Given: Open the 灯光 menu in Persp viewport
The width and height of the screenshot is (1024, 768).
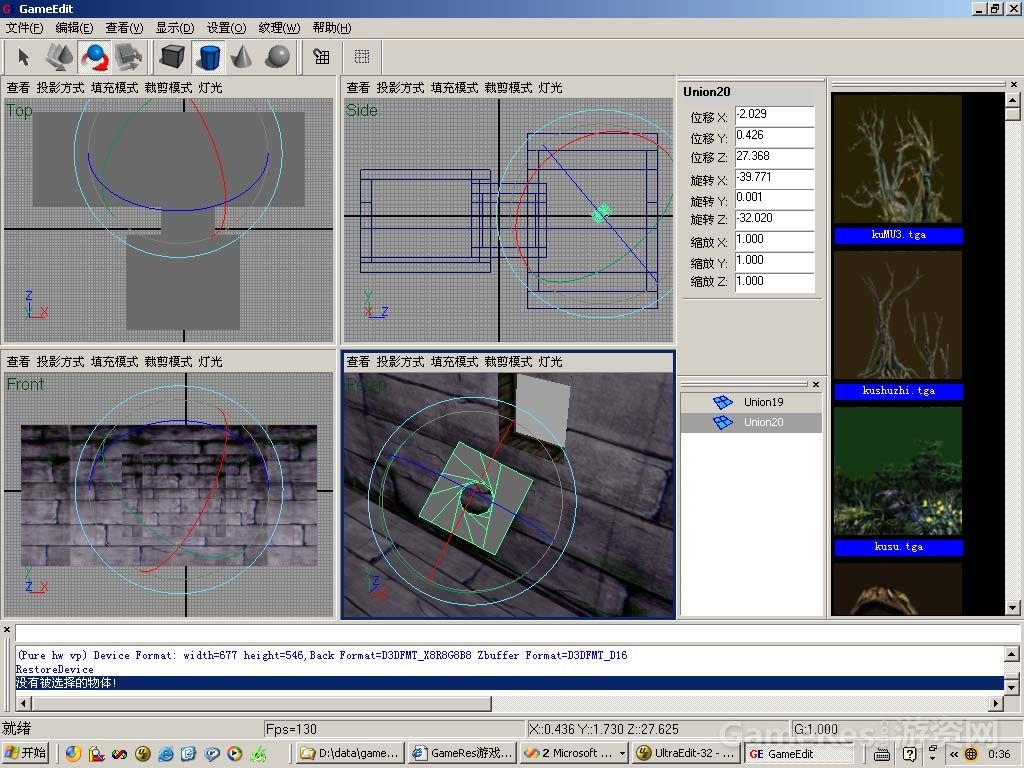Looking at the screenshot, I should tap(550, 362).
